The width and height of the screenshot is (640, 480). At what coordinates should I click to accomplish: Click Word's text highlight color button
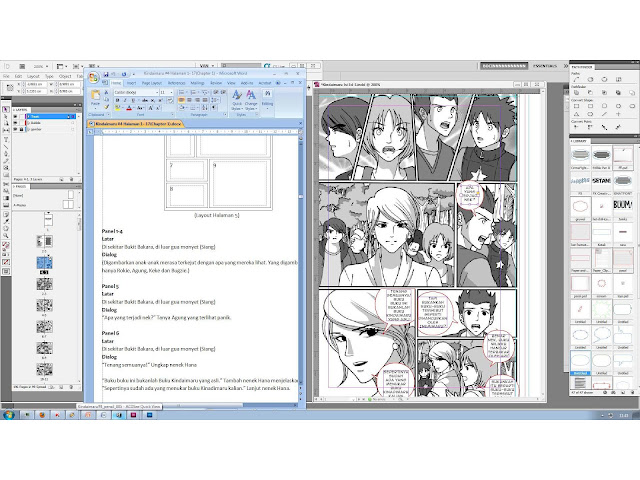tap(118, 108)
